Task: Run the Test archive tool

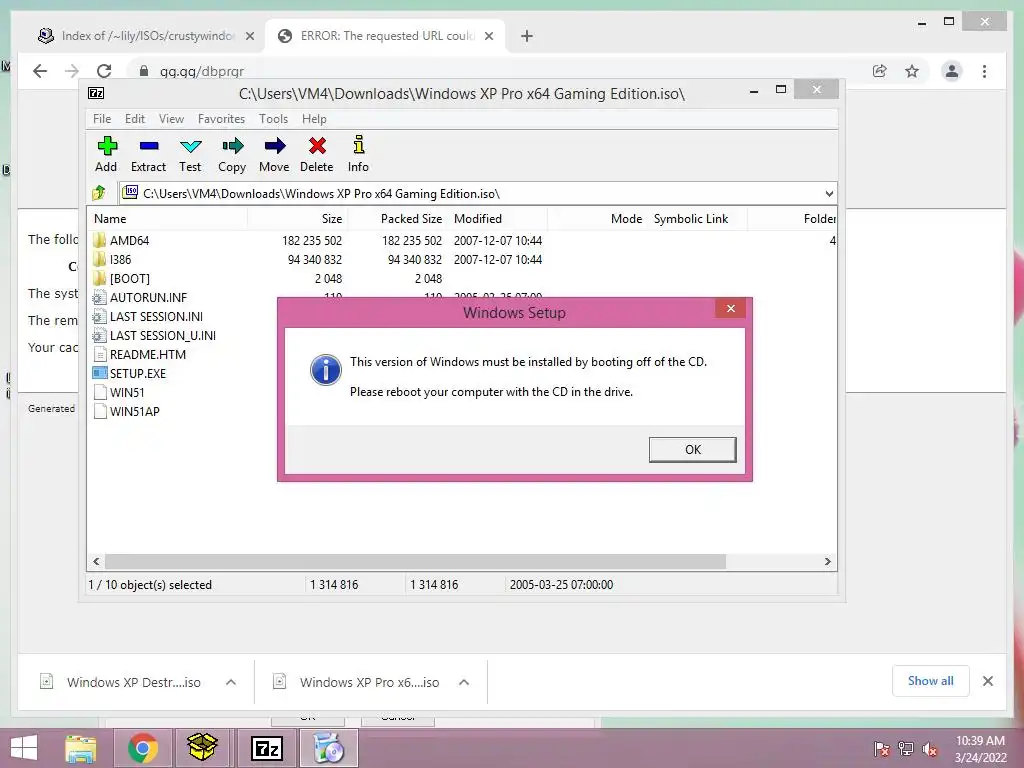Action: coord(190,154)
